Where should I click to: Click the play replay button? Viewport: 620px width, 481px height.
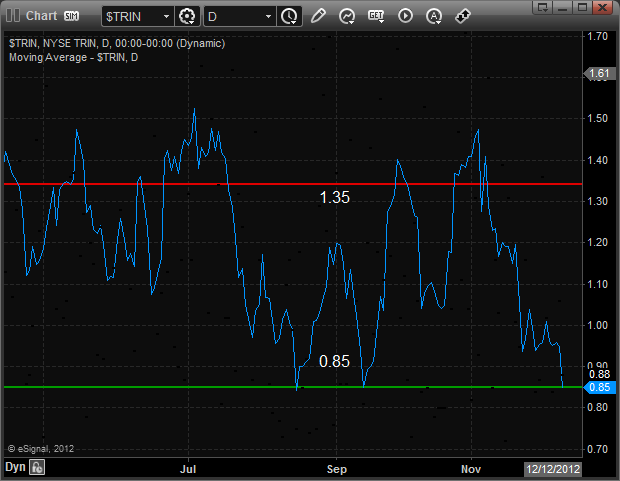click(405, 16)
